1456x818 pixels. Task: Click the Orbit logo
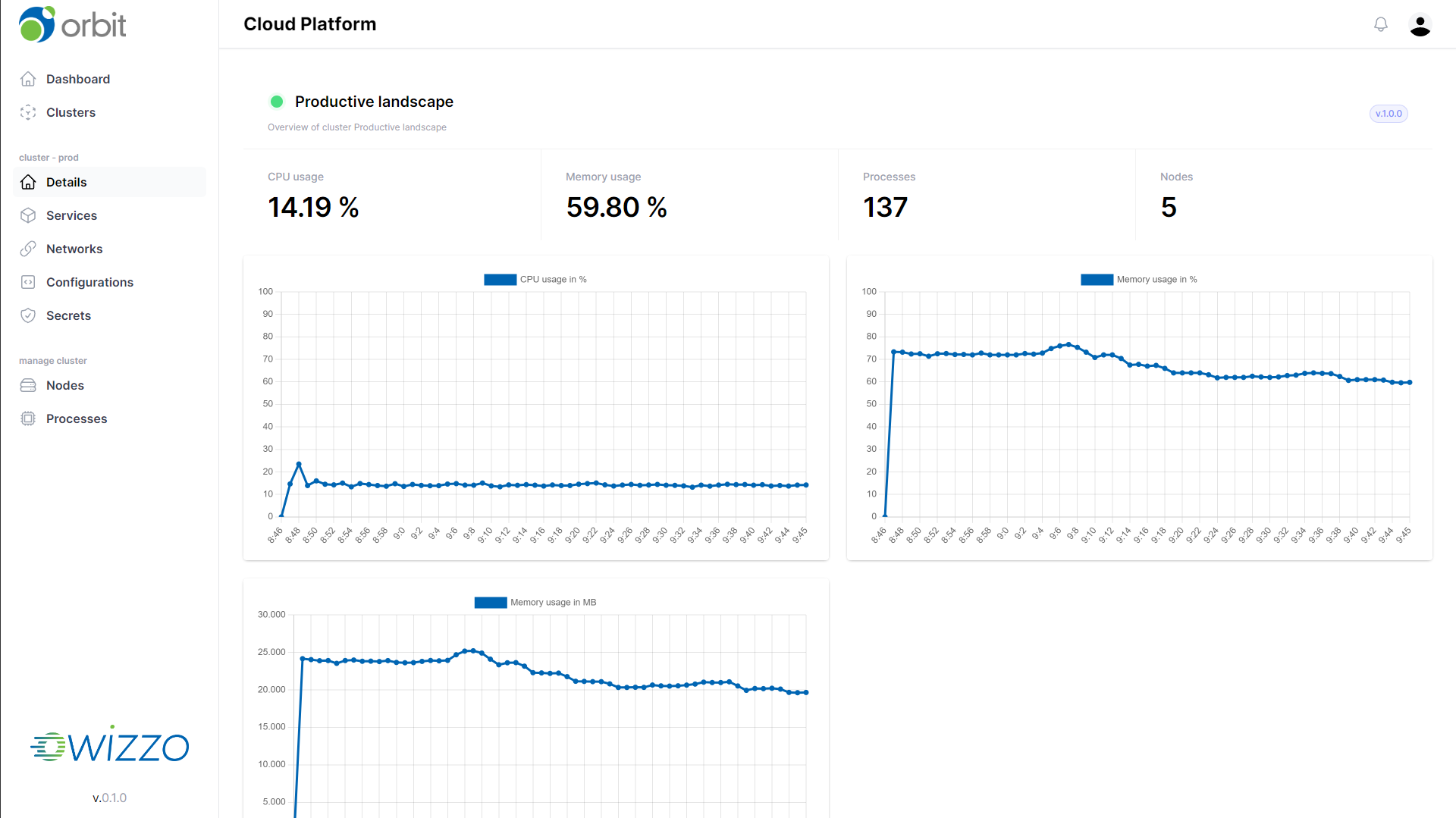point(72,24)
